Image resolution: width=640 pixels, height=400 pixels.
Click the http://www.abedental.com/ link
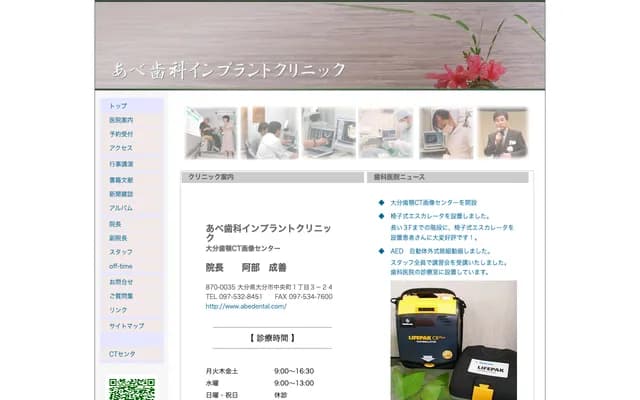[246, 306]
